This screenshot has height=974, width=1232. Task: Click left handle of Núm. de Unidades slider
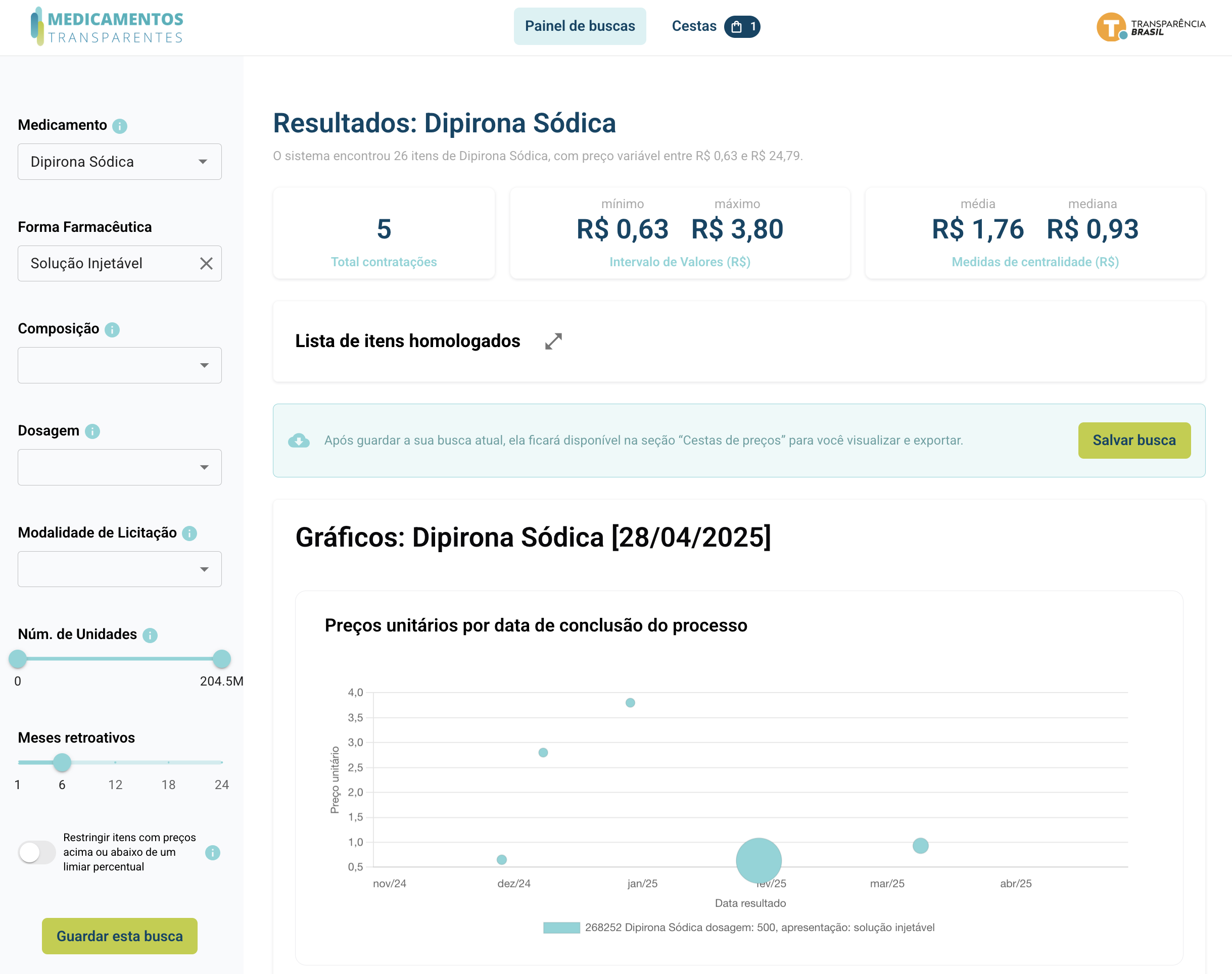tap(18, 659)
